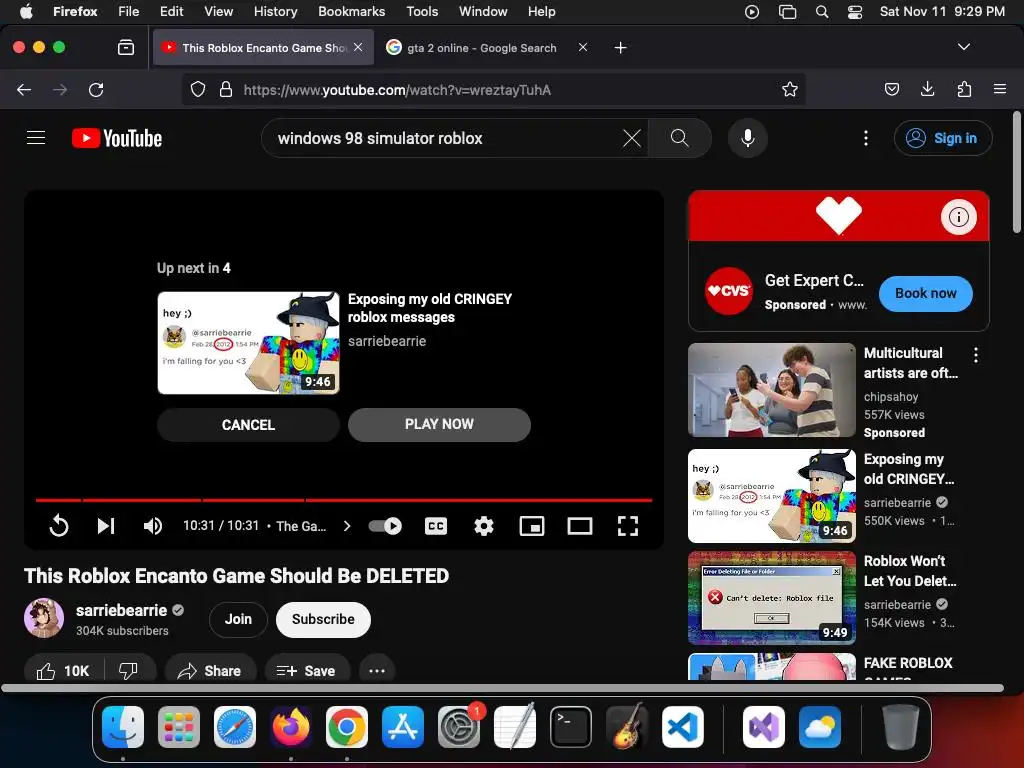The width and height of the screenshot is (1024, 768).
Task: Subscribe to sarriebearrie
Action: (323, 619)
